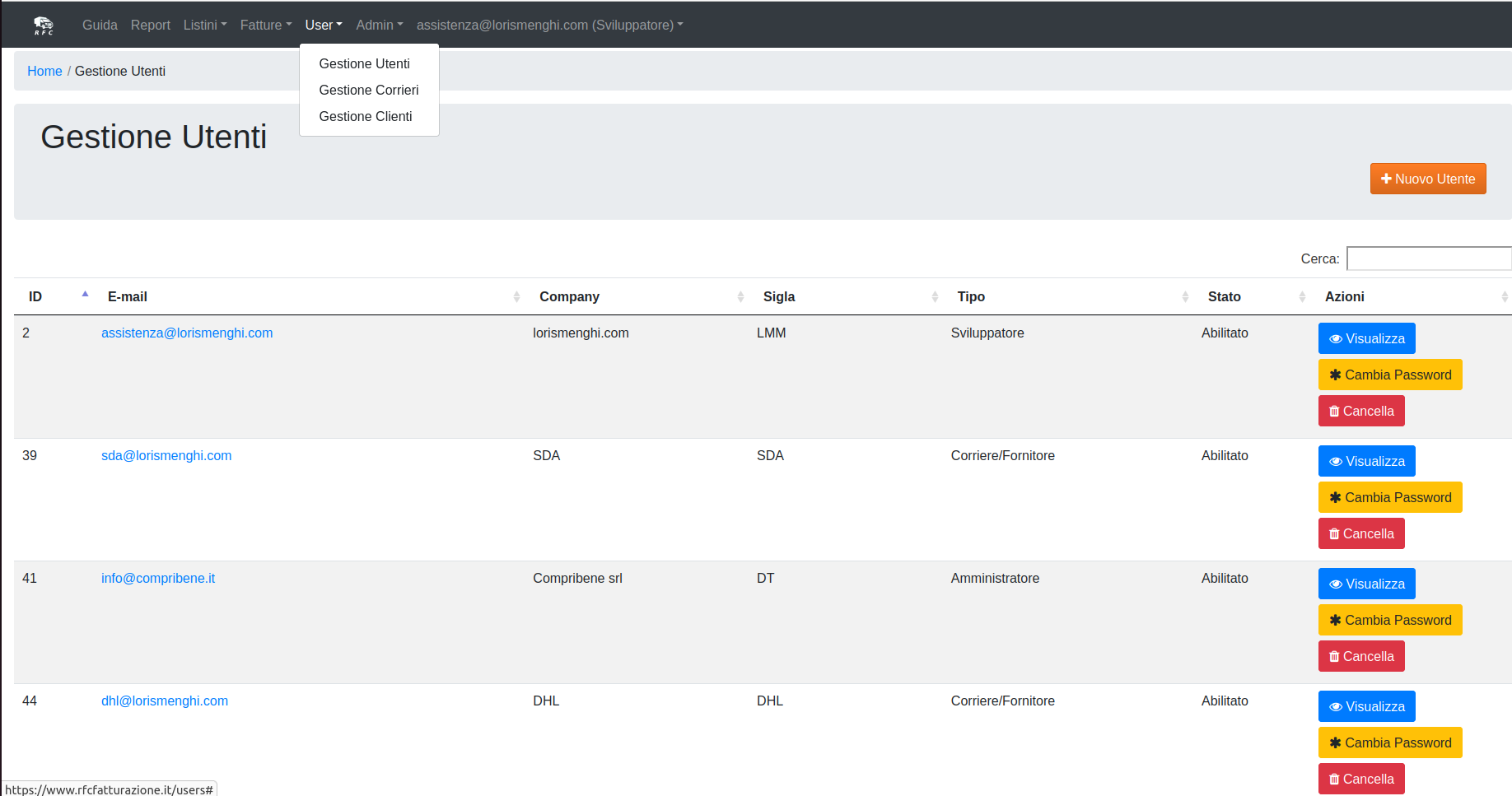Screen dimensions: 1512x796
Task: Open the Fatture dropdown menu
Action: click(265, 26)
